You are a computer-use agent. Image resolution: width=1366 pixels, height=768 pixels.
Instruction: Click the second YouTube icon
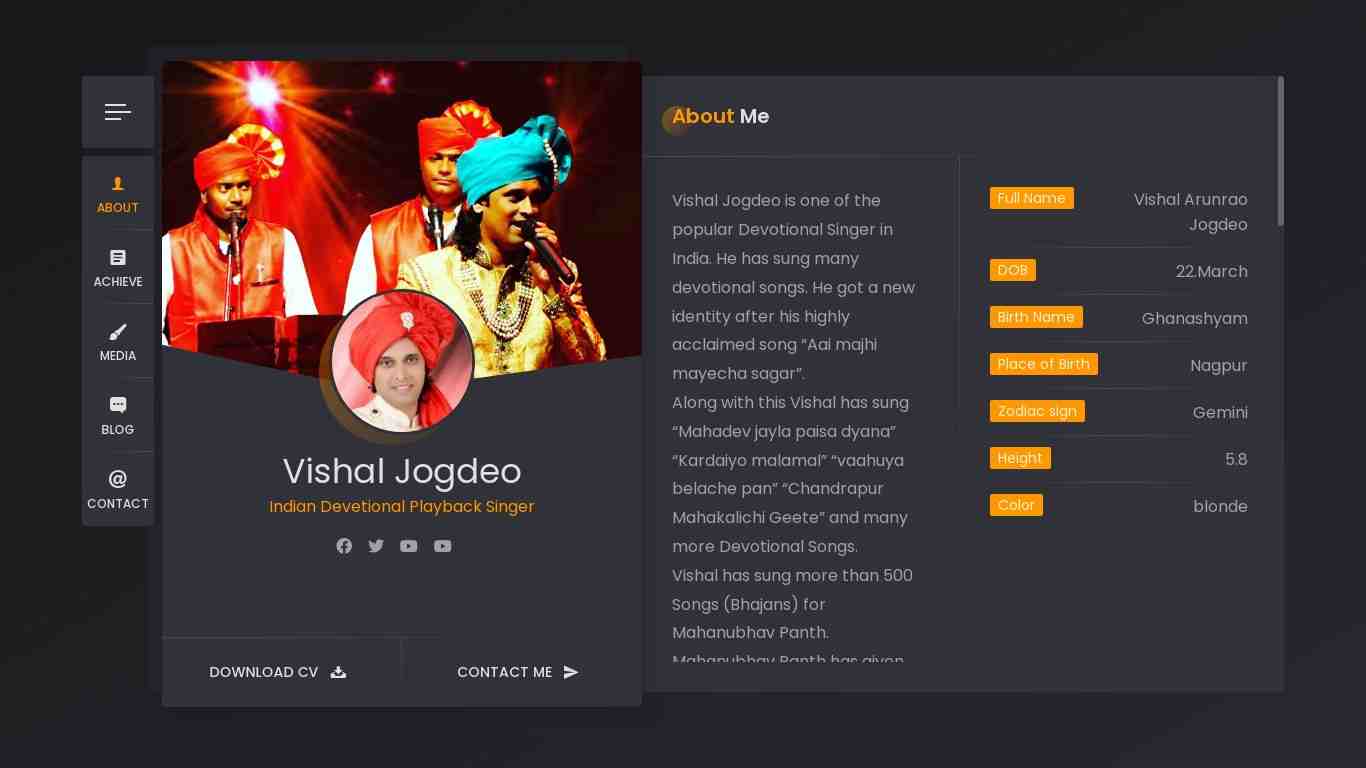point(443,546)
